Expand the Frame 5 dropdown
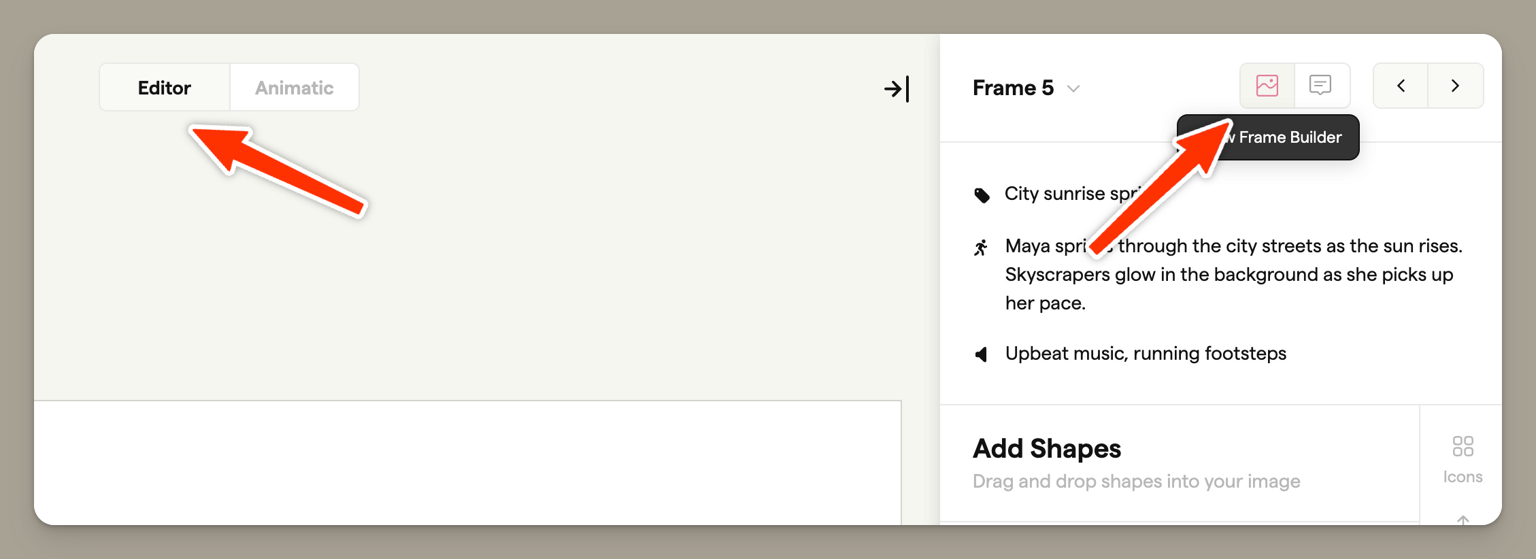This screenshot has width=1536, height=559. click(x=1013, y=88)
